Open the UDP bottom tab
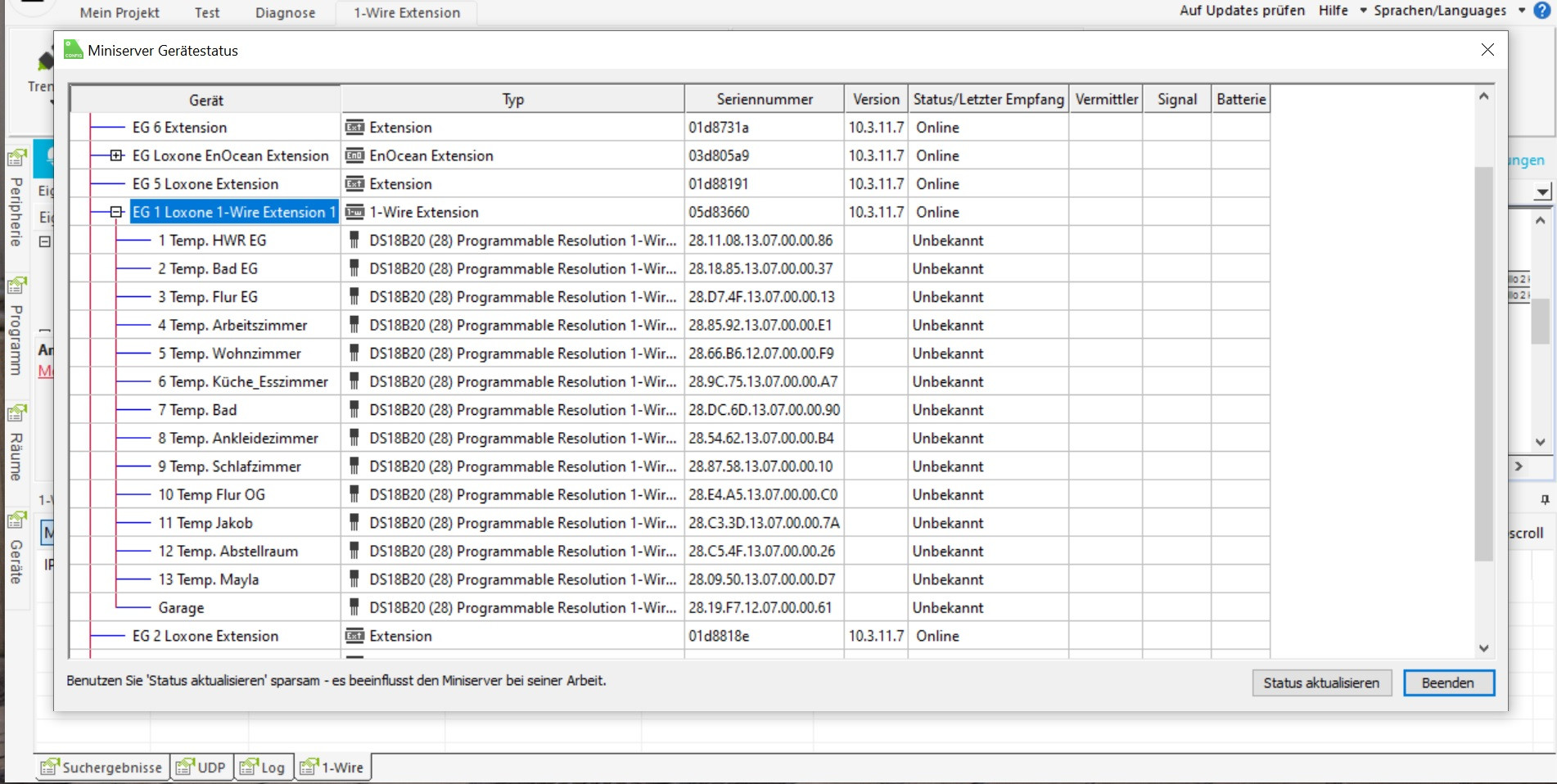Screen dimensions: 1557x784 point(202,767)
